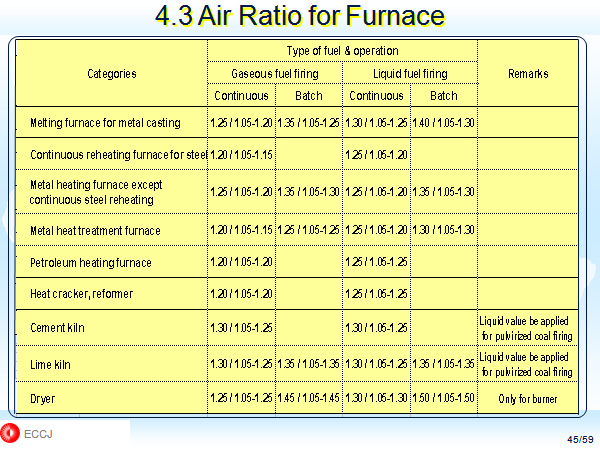
Task: Click the 'Only for burner' remark cell
Action: 527,398
